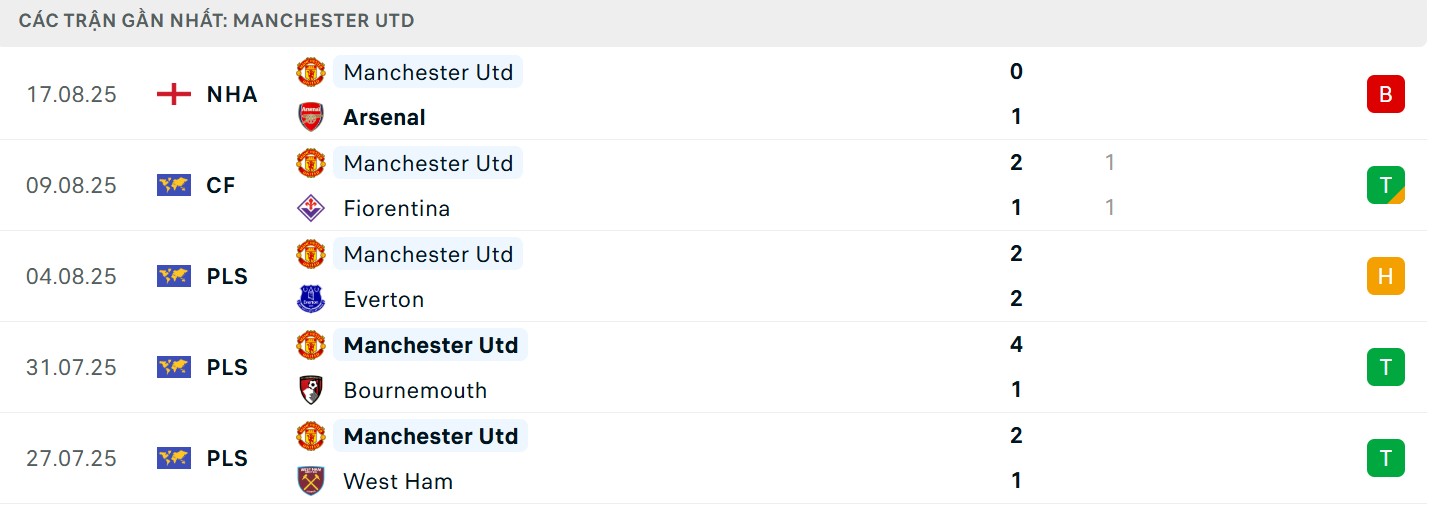Click the green T badge for Fiorentina match
This screenshot has width=1447, height=520.
coord(1385,185)
